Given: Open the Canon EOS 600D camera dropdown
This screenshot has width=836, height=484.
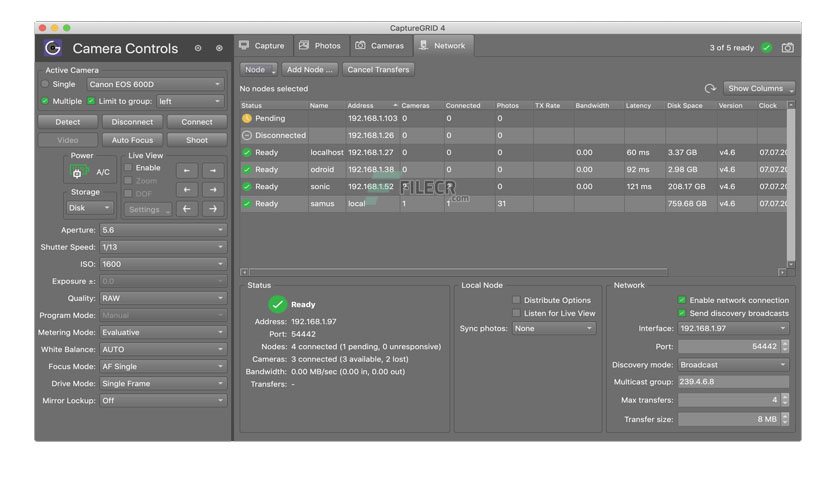Looking at the screenshot, I should [x=155, y=84].
